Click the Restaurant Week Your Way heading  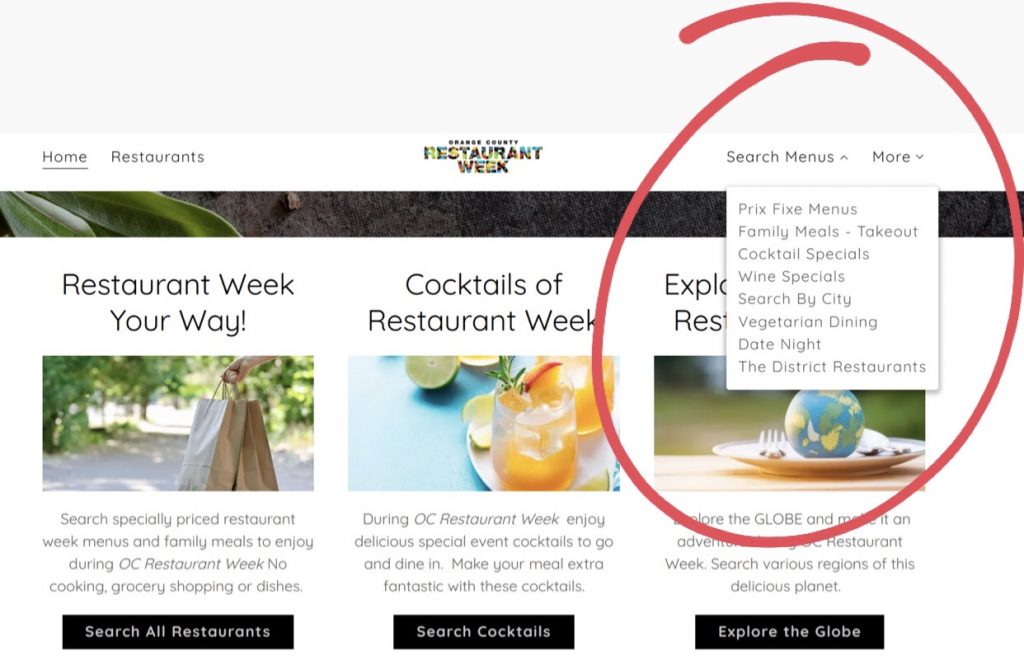[178, 302]
